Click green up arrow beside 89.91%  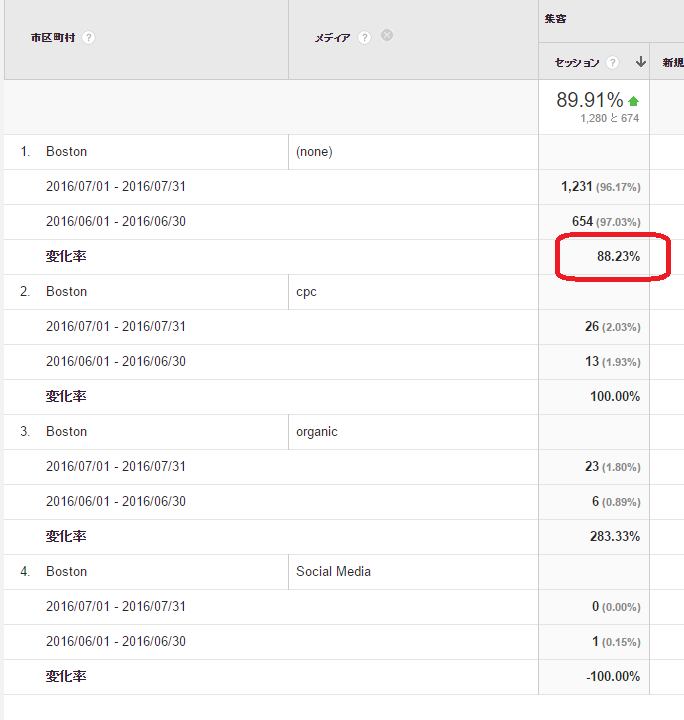tap(633, 101)
